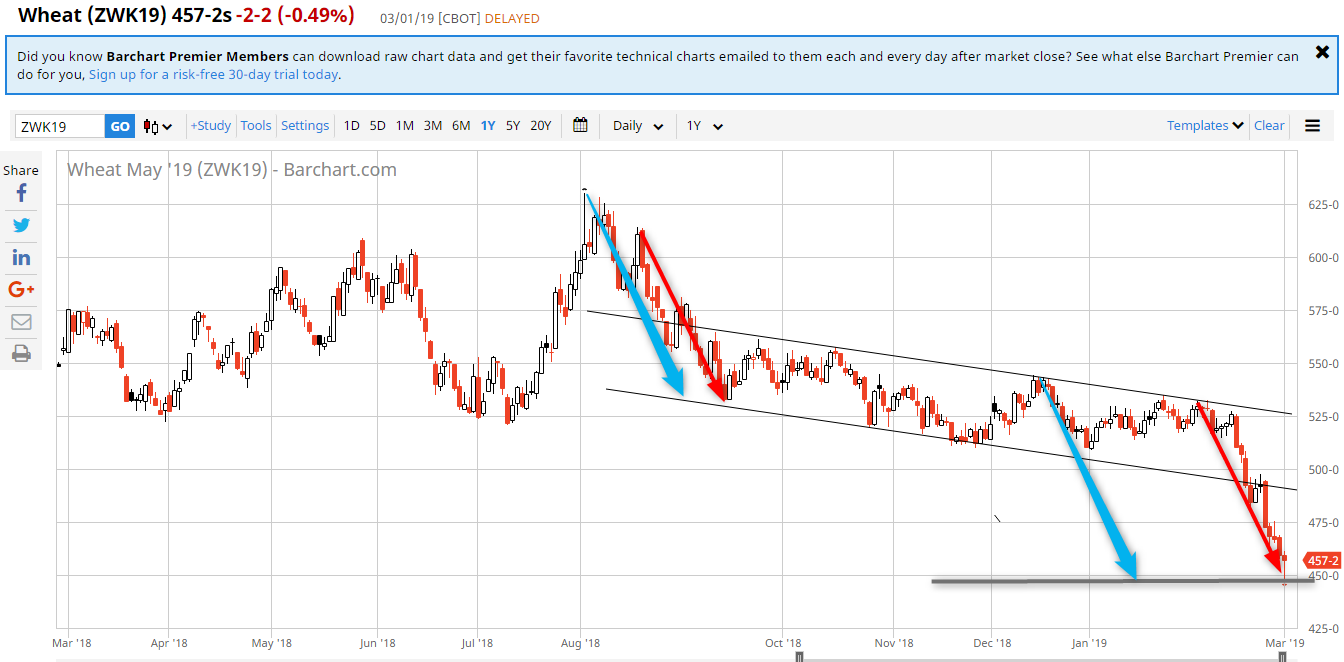Screen dimensions: 1344x662
Task: Choose the 1D time range
Action: tap(352, 125)
